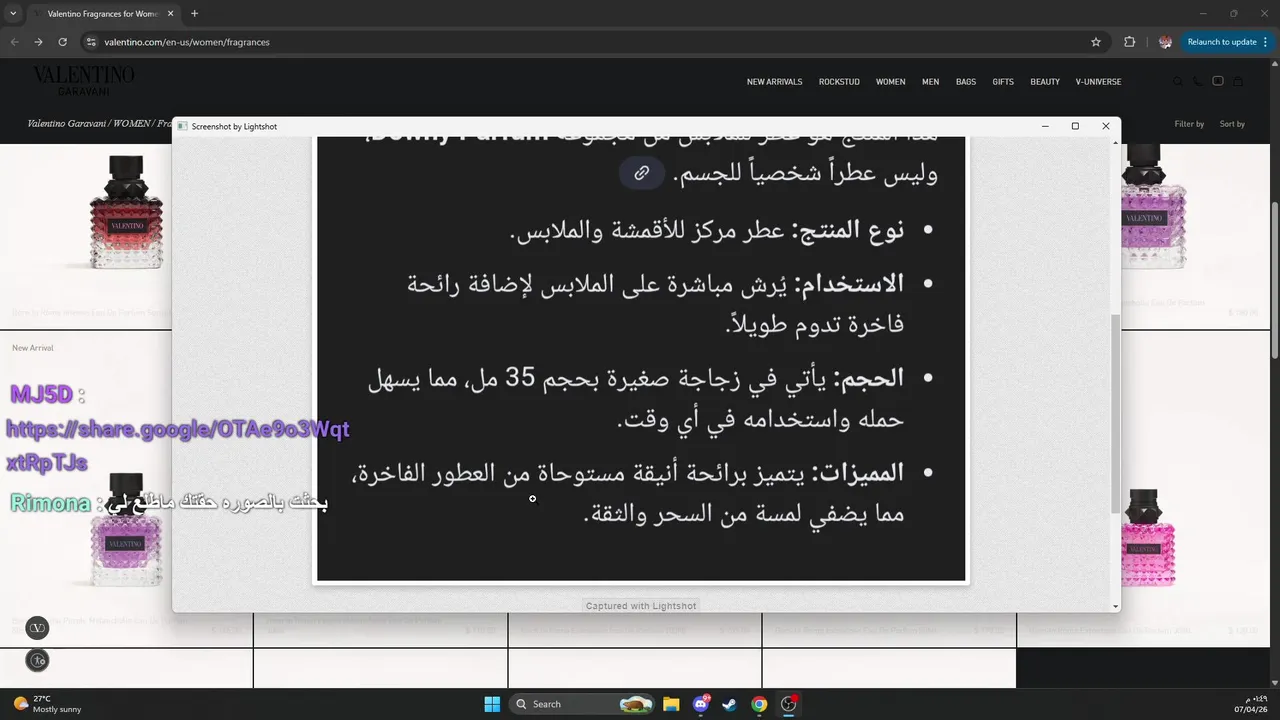Screen dimensions: 1280x720
Task: Open MEN menu
Action: 930,82
